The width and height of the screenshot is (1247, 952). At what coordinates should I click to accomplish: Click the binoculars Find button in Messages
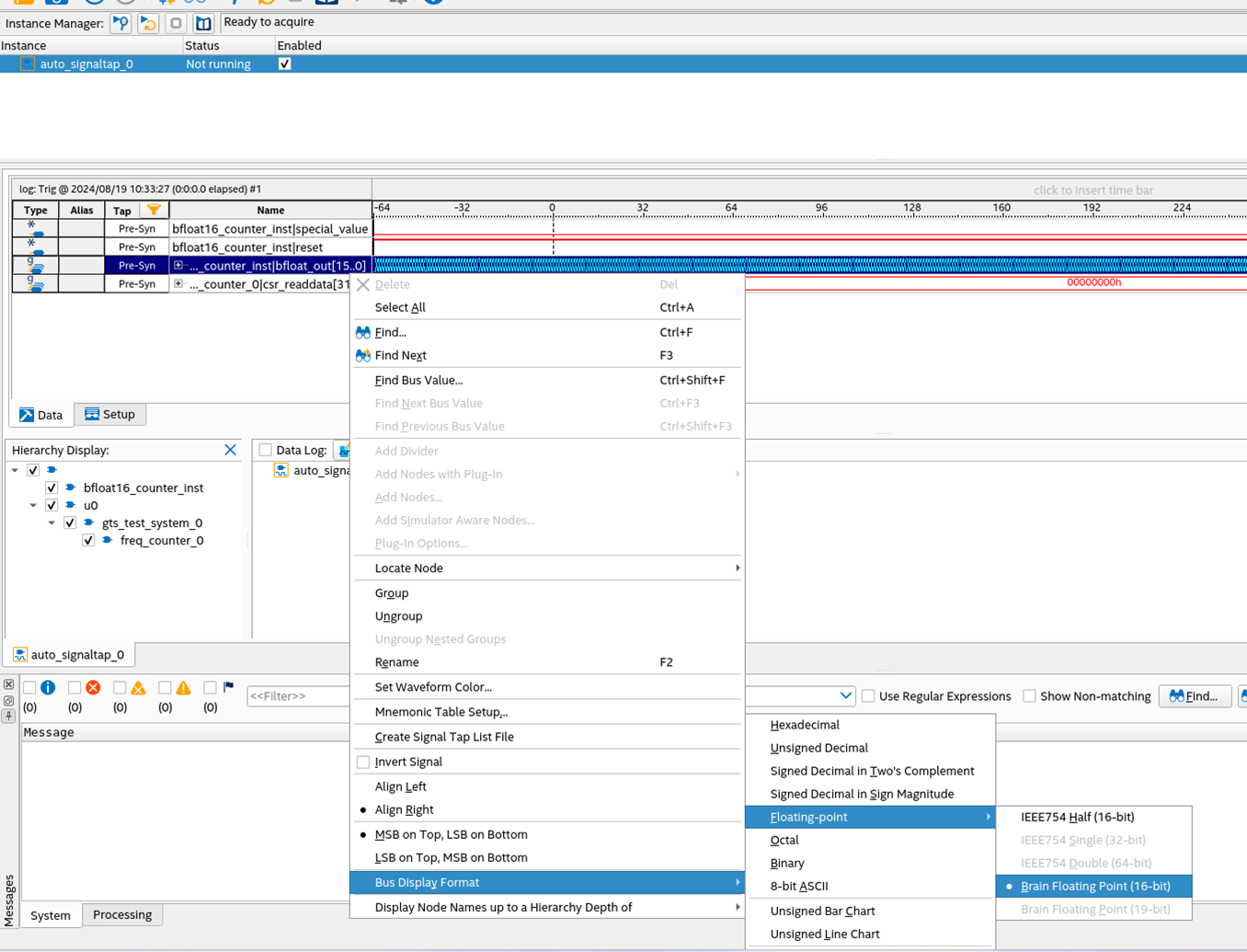point(1193,696)
